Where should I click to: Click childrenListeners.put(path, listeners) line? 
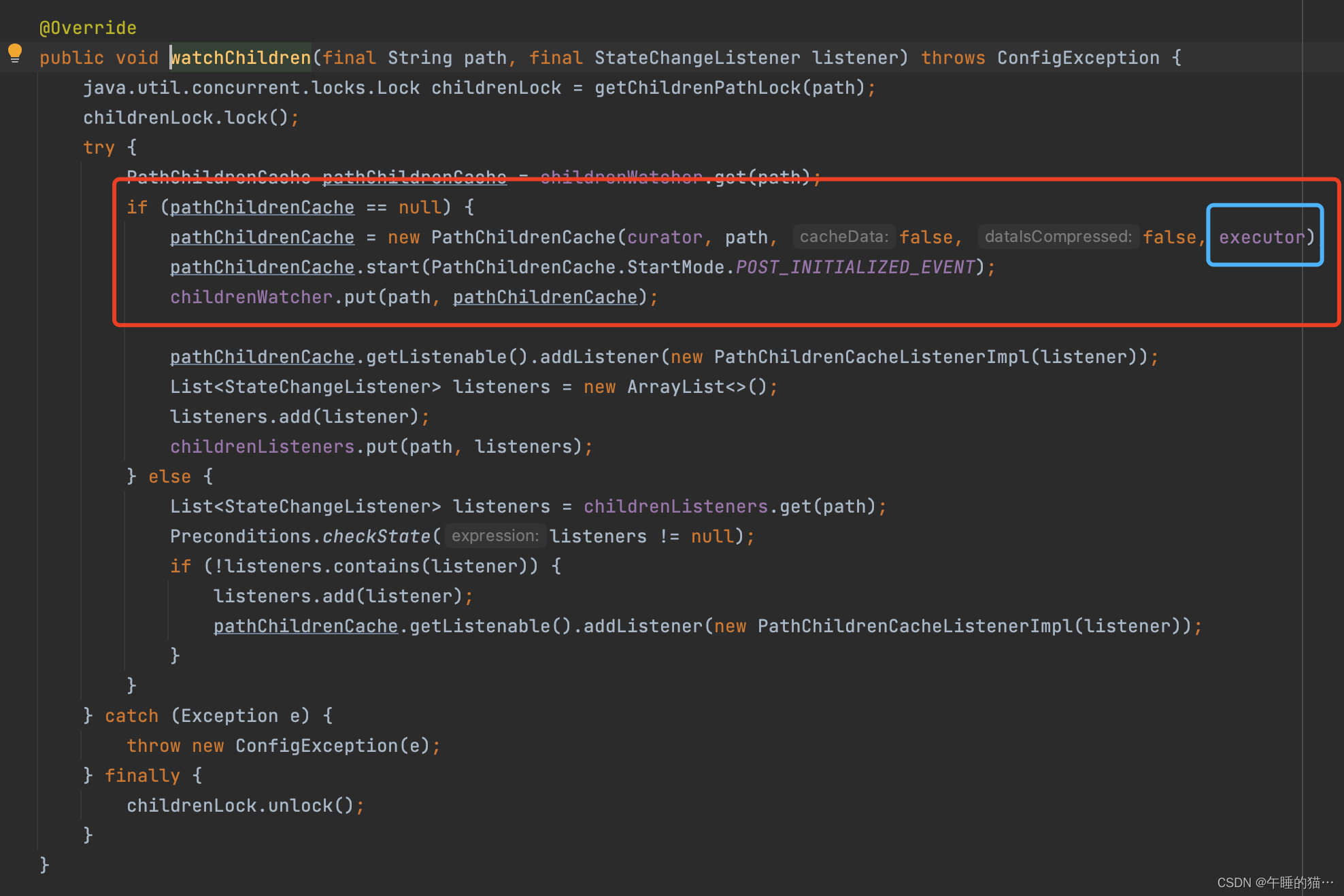[x=382, y=447]
